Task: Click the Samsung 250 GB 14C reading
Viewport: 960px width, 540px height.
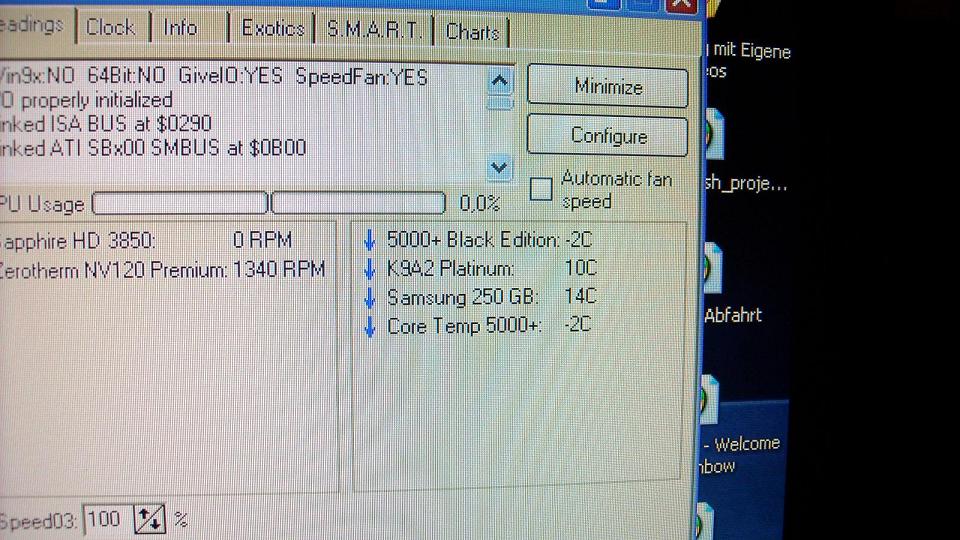Action: tap(491, 297)
